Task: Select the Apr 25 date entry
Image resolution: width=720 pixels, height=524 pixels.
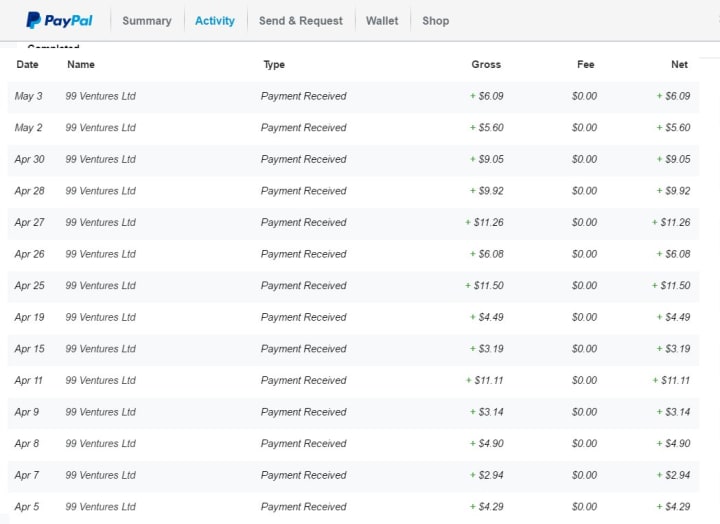Action: [x=29, y=286]
